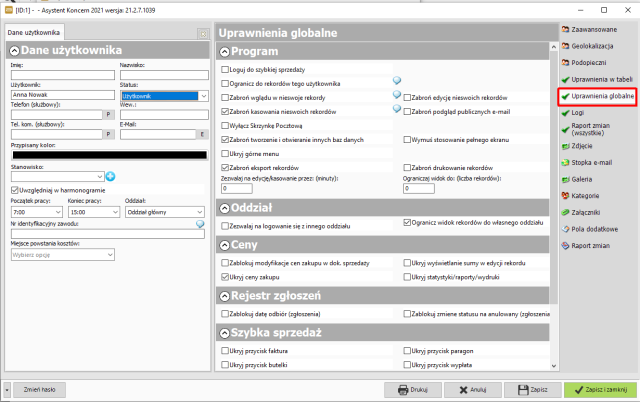
Task: Click the P button beside Telefon (służbowy)
Action: click(108, 114)
